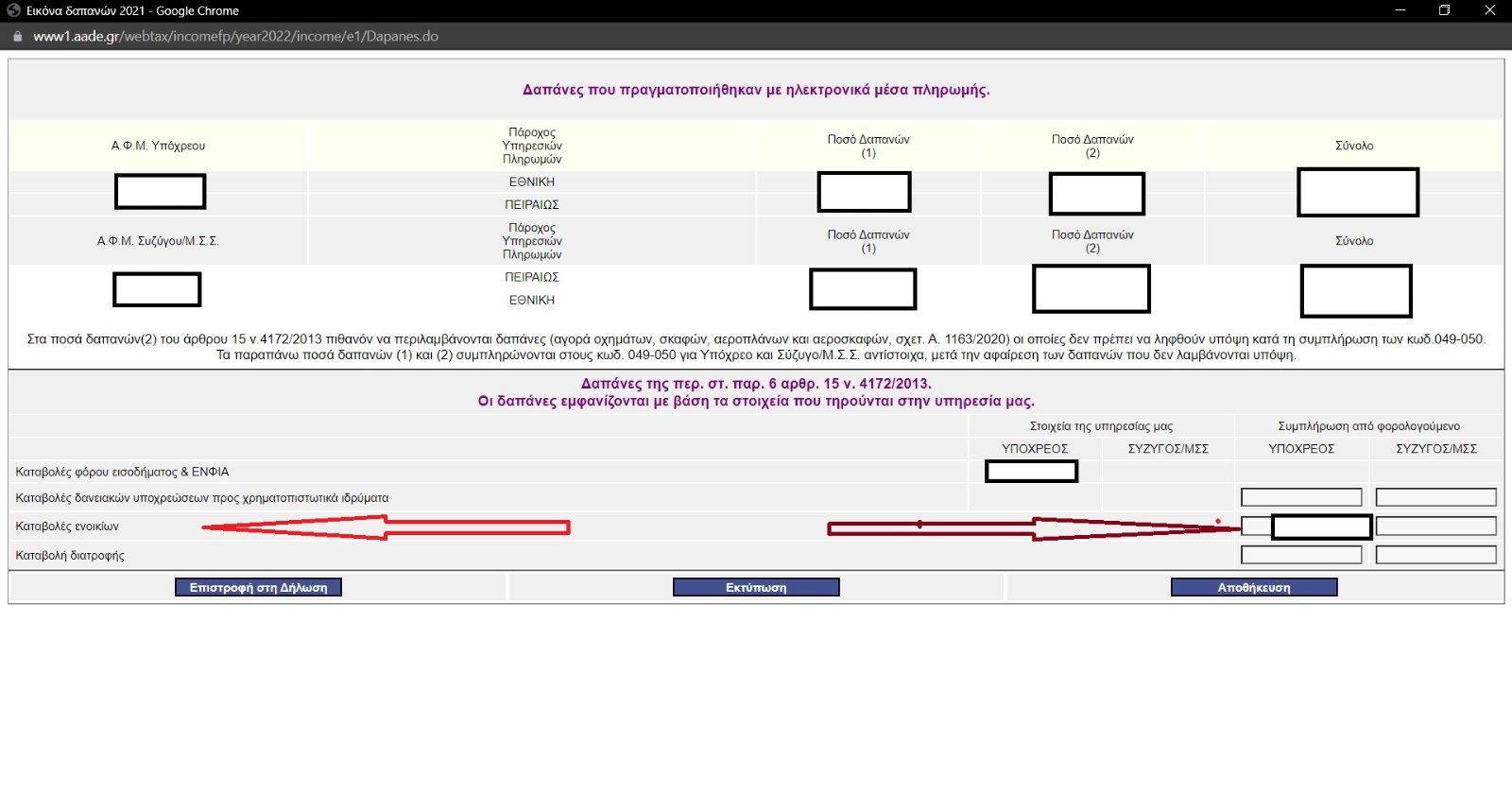Image resolution: width=1512 pixels, height=795 pixels.
Task: Save the form with Αποθήκευση button
Action: [1254, 587]
